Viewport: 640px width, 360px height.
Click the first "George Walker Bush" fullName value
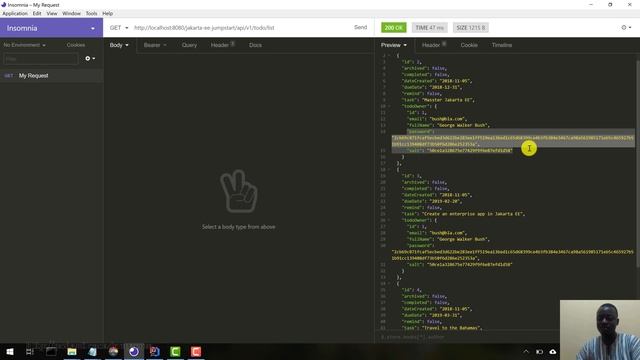463,125
